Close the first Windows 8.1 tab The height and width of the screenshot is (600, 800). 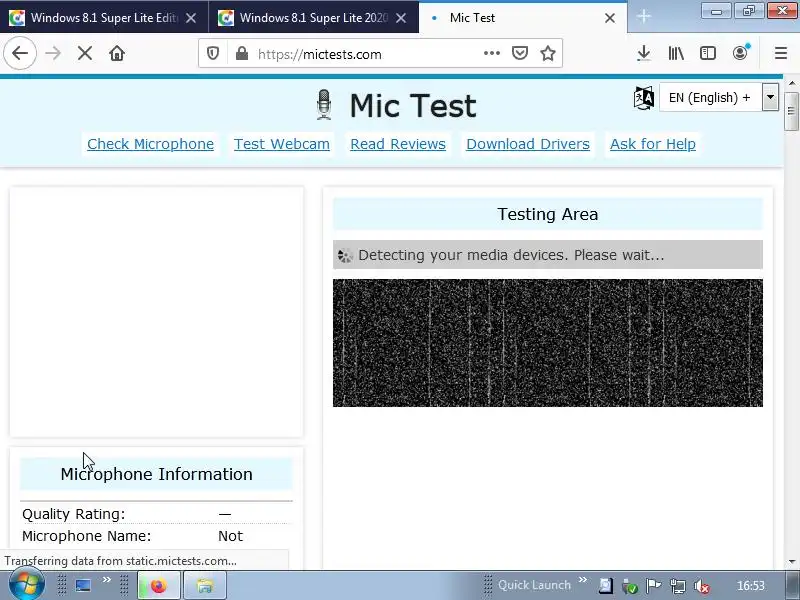coord(191,18)
